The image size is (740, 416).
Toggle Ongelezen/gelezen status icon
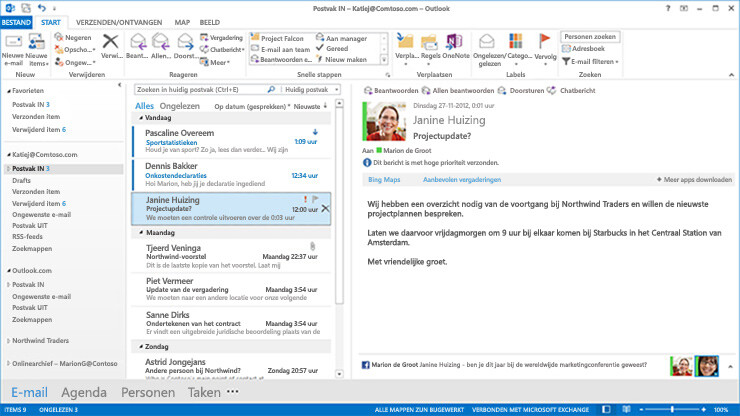pyautogui.click(x=487, y=42)
